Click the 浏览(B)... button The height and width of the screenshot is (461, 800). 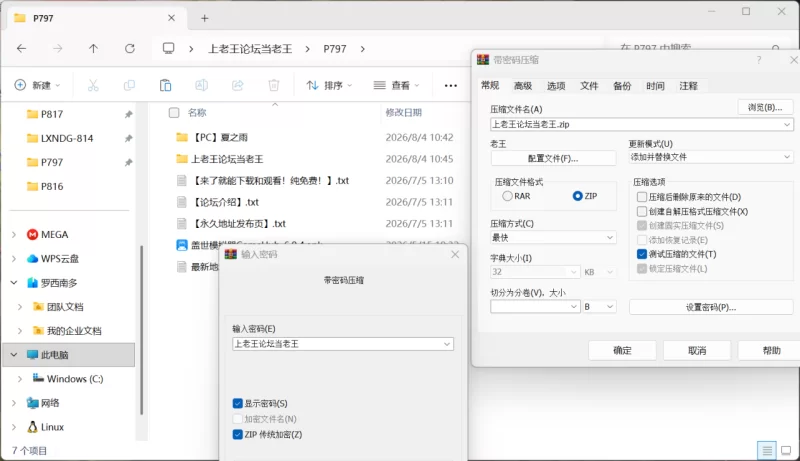click(x=765, y=107)
